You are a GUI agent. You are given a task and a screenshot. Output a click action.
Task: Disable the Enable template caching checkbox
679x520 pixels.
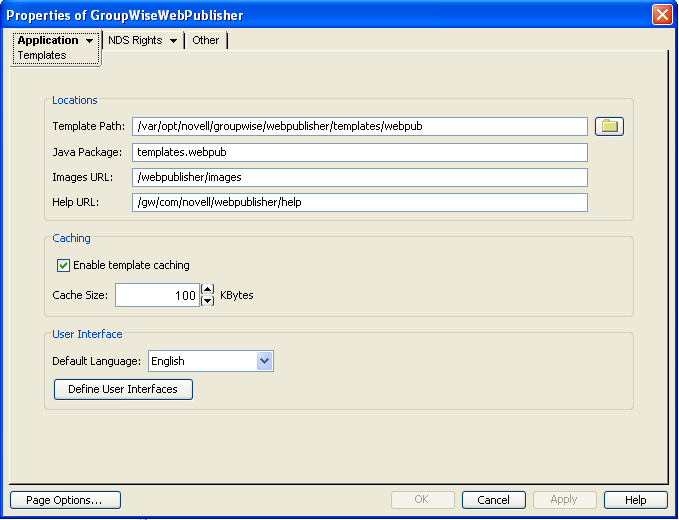click(64, 265)
